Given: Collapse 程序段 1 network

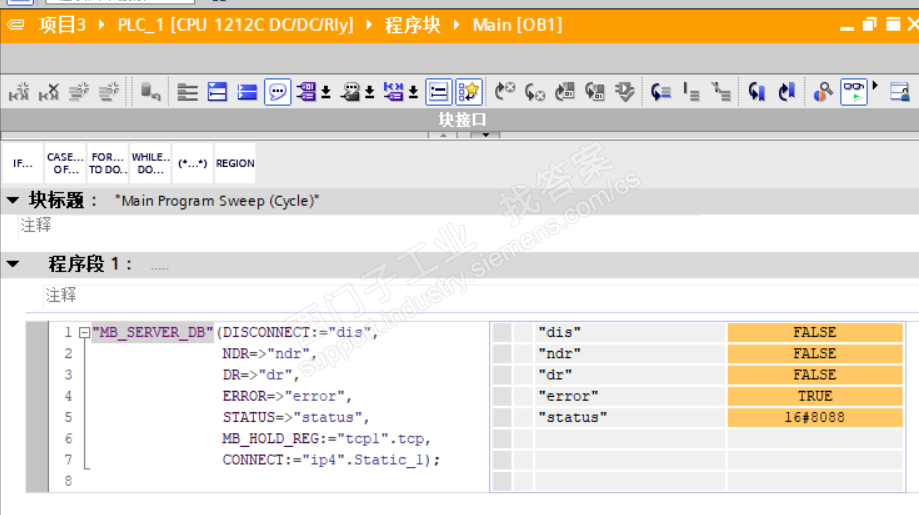Looking at the screenshot, I should 13,264.
